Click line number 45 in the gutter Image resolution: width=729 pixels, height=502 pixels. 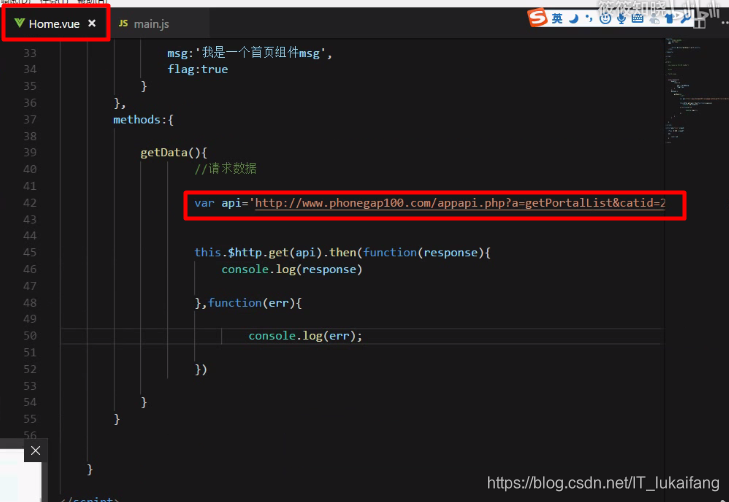(x=30, y=252)
